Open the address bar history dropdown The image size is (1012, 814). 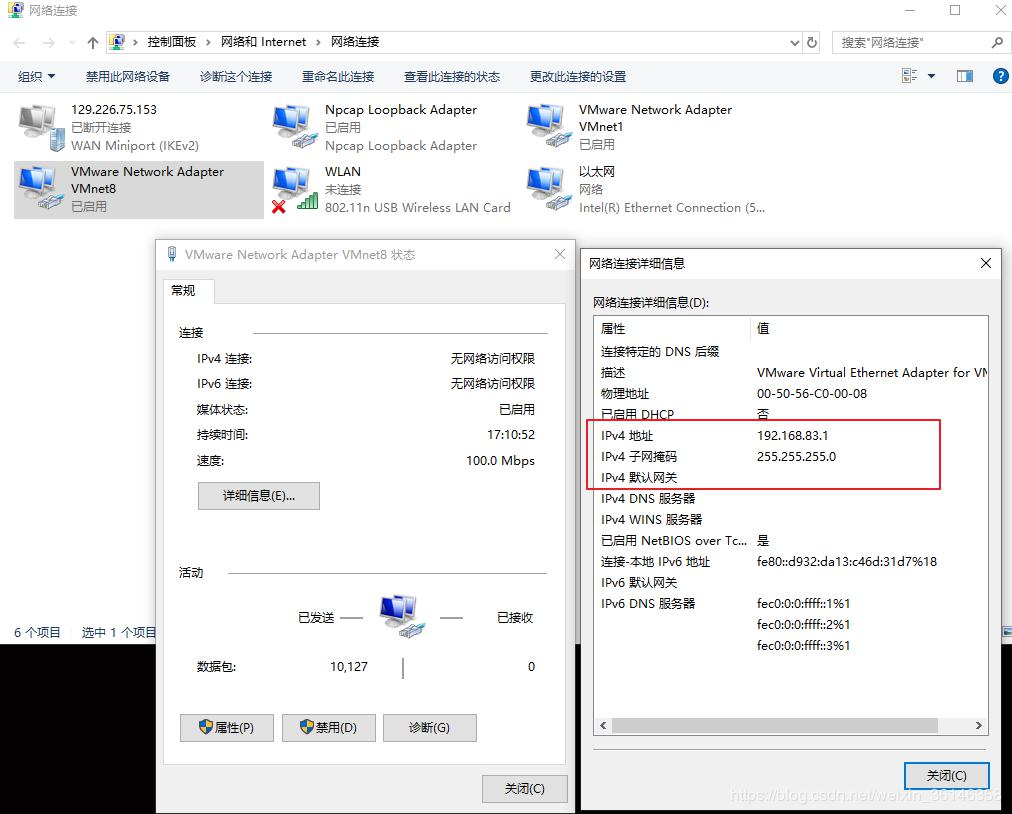(x=794, y=43)
